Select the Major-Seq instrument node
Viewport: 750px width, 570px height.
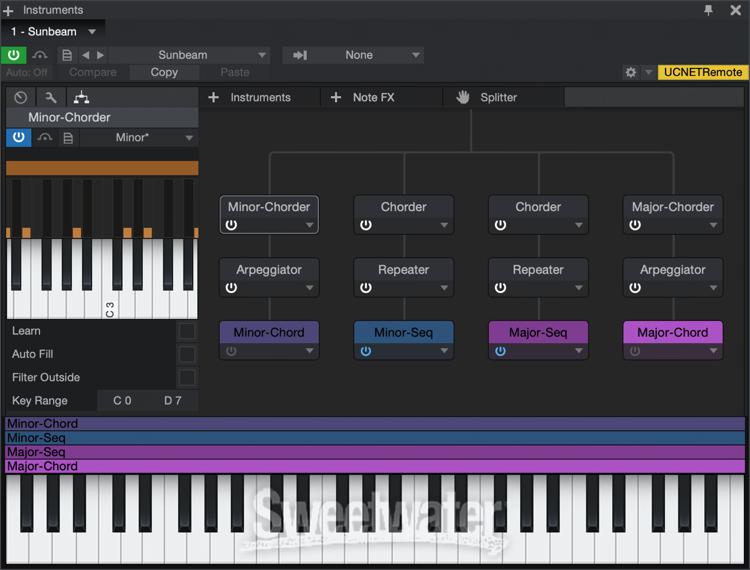click(538, 332)
